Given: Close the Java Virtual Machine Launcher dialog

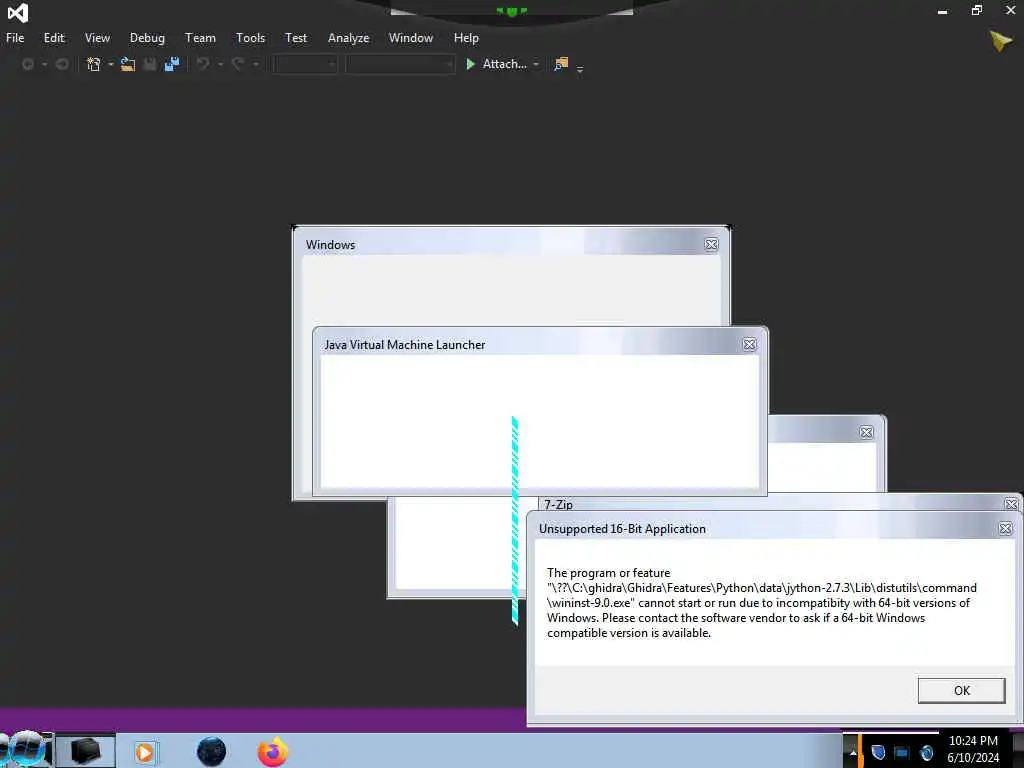Looking at the screenshot, I should point(750,344).
